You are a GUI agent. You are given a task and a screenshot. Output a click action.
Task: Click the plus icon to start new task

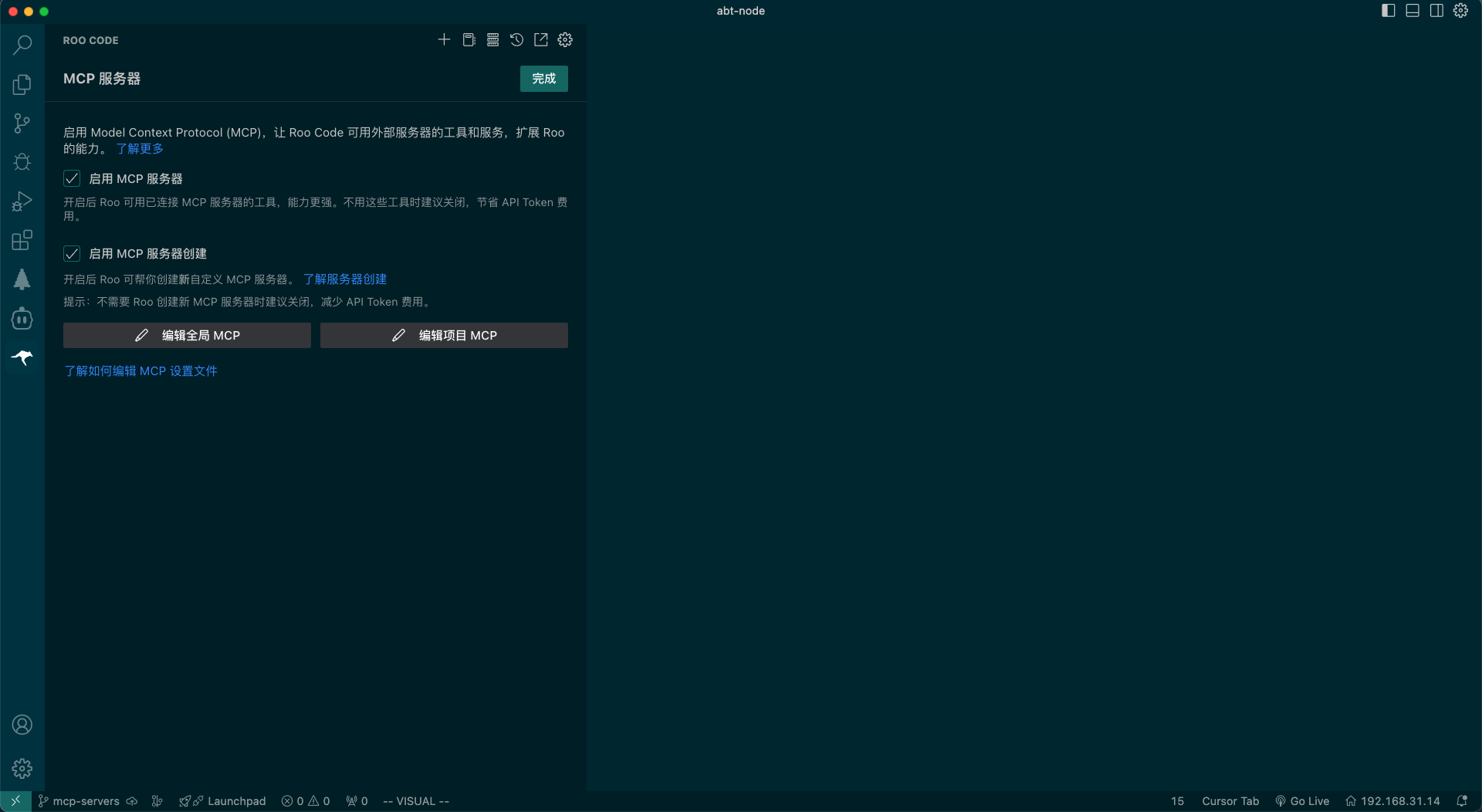click(x=444, y=40)
